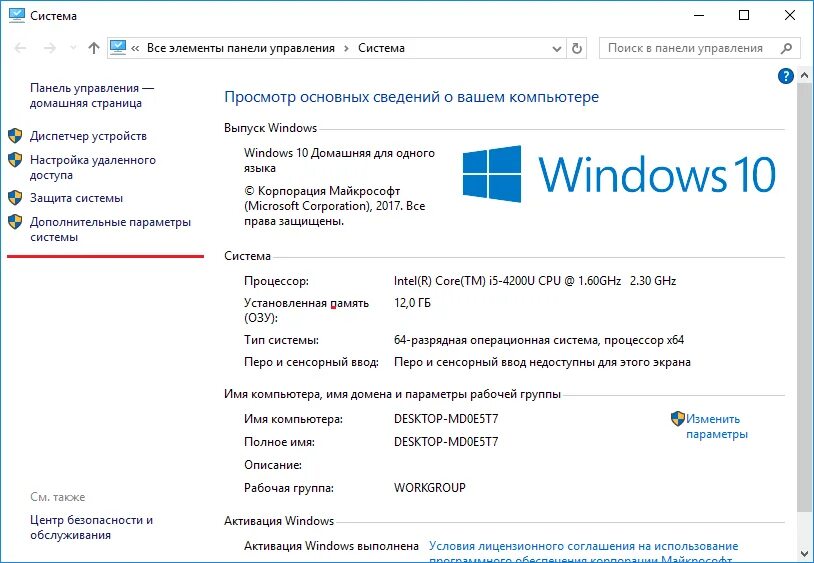
Task: Refresh the System page
Action: [x=576, y=48]
